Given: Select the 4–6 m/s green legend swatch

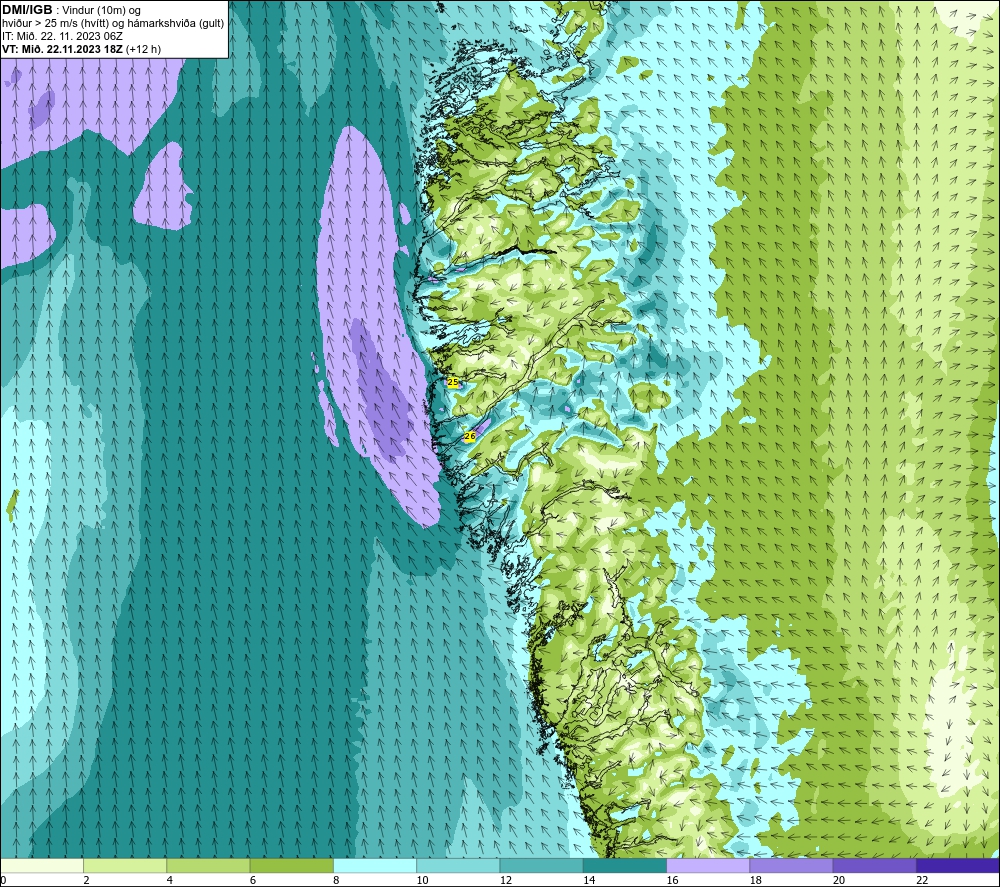Looking at the screenshot, I should [x=209, y=865].
